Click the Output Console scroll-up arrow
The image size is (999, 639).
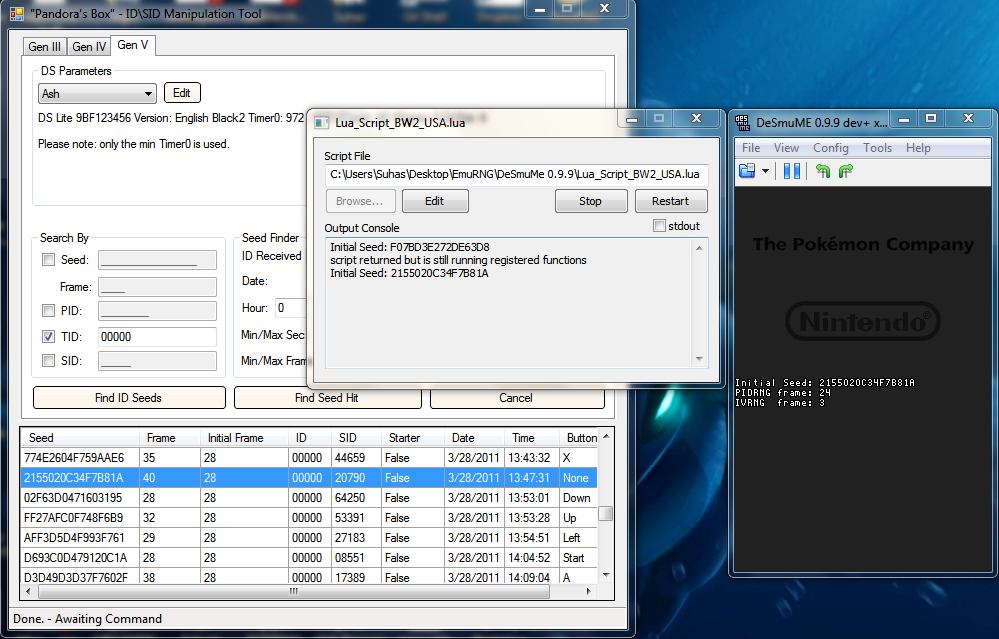[x=699, y=248]
